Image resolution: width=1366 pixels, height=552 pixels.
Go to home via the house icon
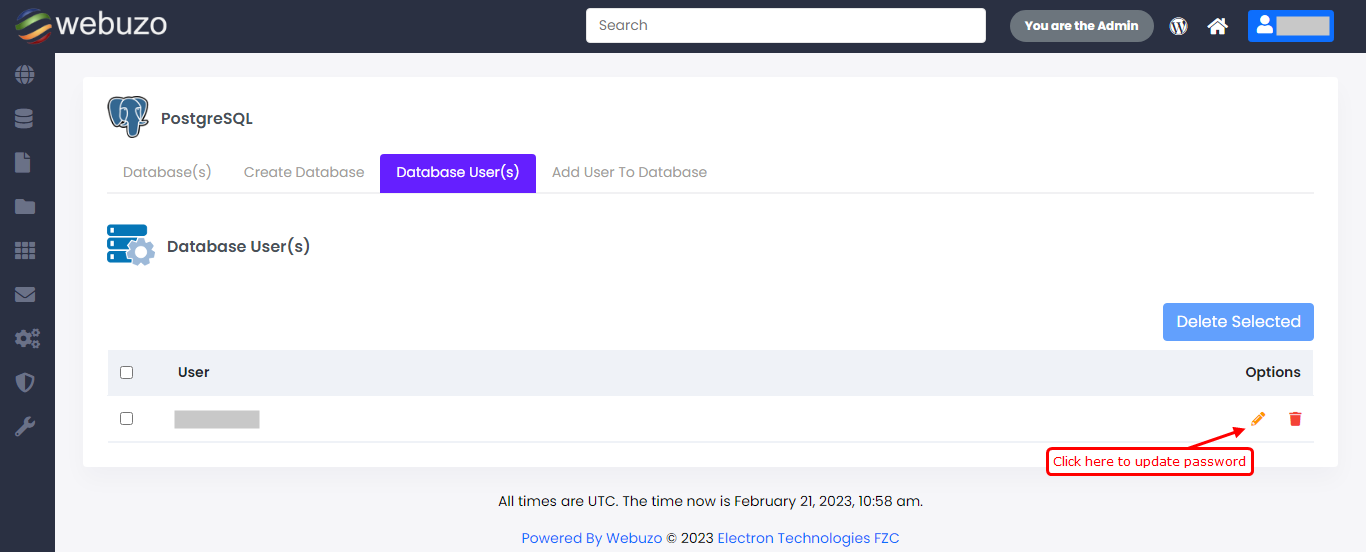click(x=1217, y=26)
